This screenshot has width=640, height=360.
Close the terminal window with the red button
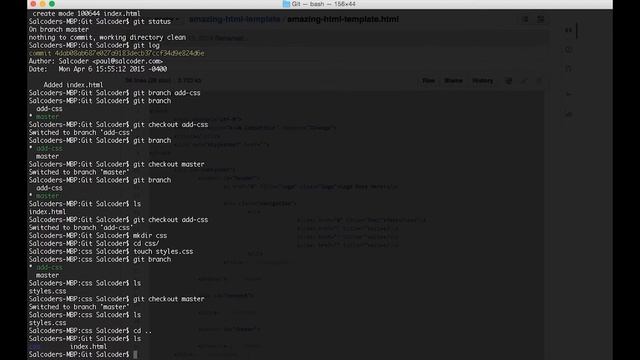coord(33,4)
